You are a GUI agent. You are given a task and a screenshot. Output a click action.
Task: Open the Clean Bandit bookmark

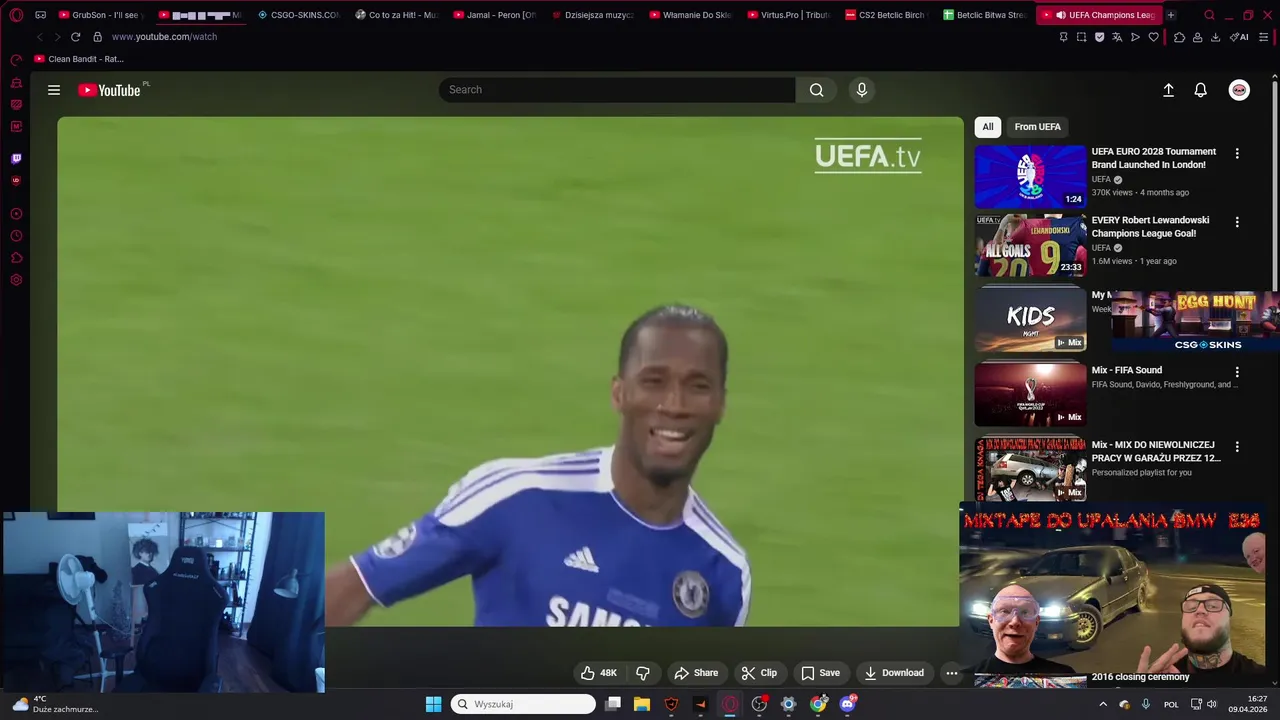(x=79, y=59)
